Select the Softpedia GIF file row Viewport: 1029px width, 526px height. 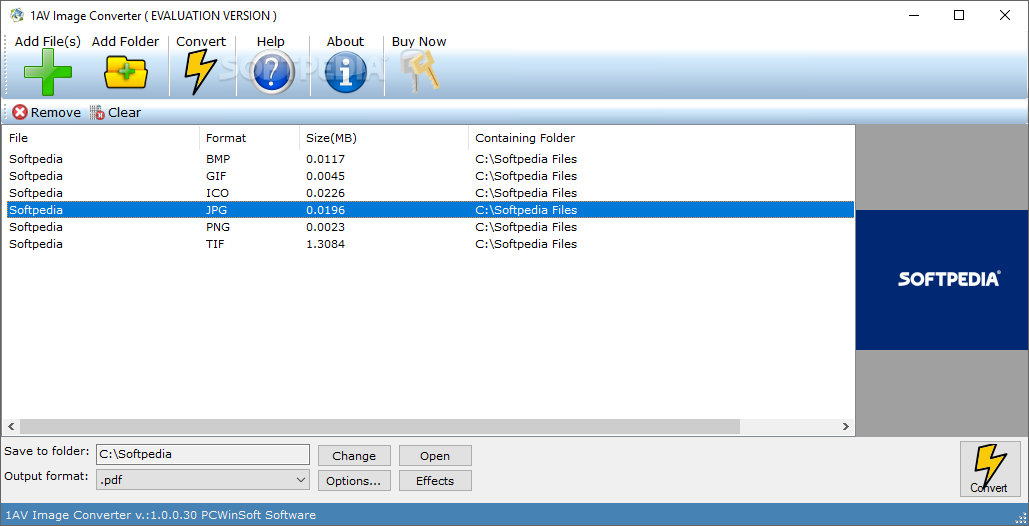[430, 176]
